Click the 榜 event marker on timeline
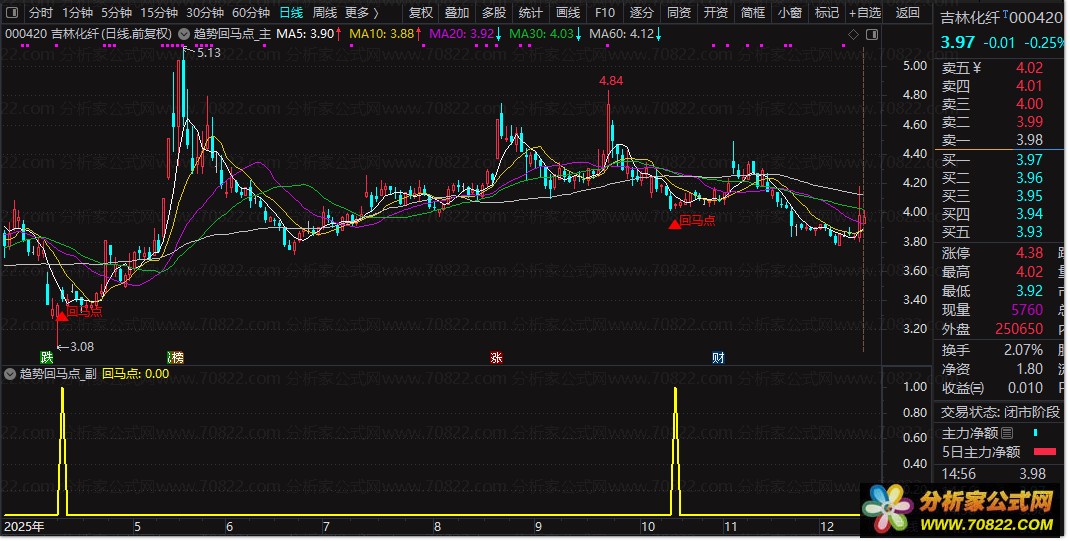 point(175,357)
